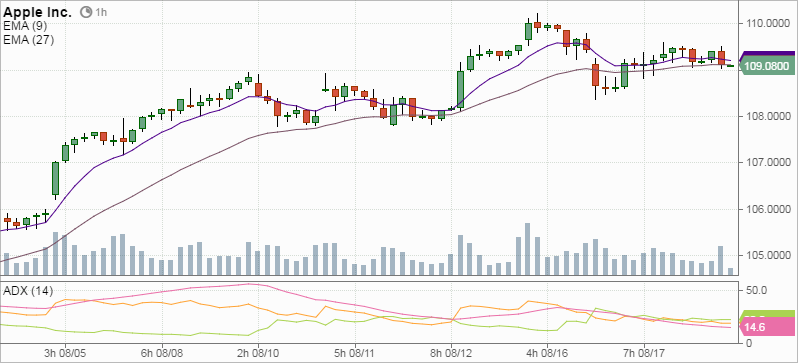798x363 pixels.
Task: Select the EMA (9) indicator label
Action: tap(25, 27)
